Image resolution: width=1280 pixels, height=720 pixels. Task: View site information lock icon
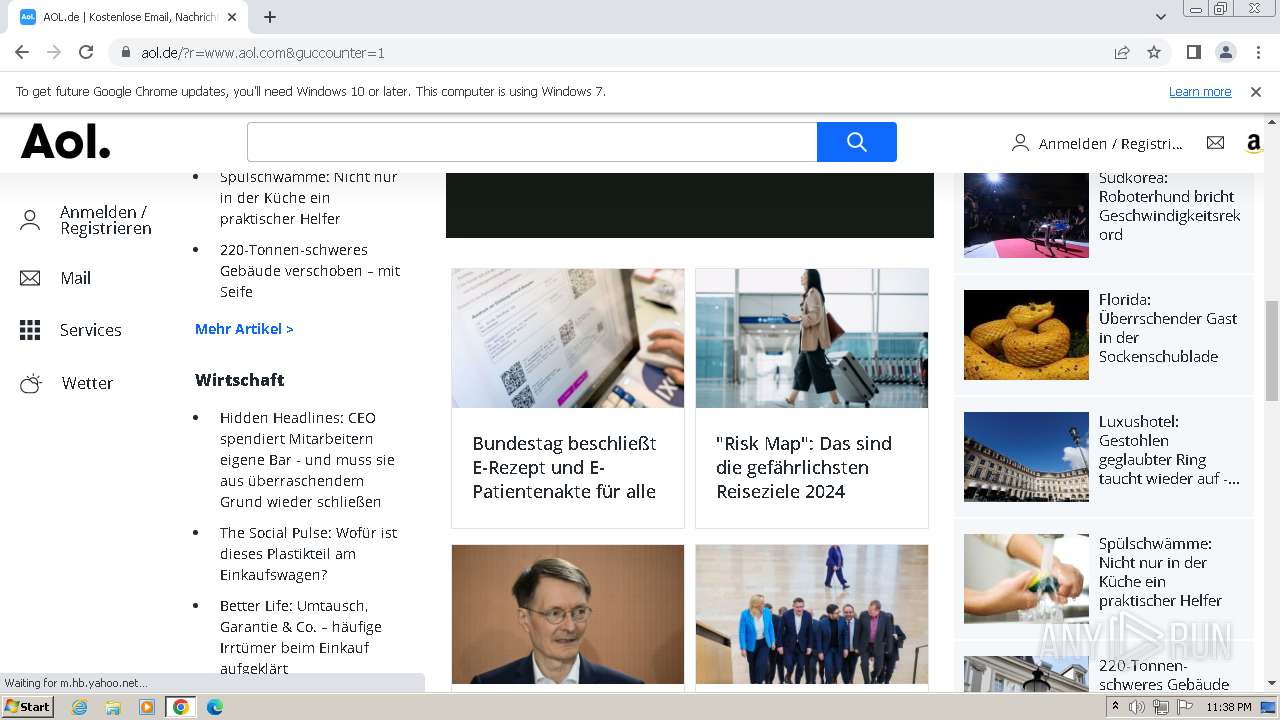[x=126, y=52]
